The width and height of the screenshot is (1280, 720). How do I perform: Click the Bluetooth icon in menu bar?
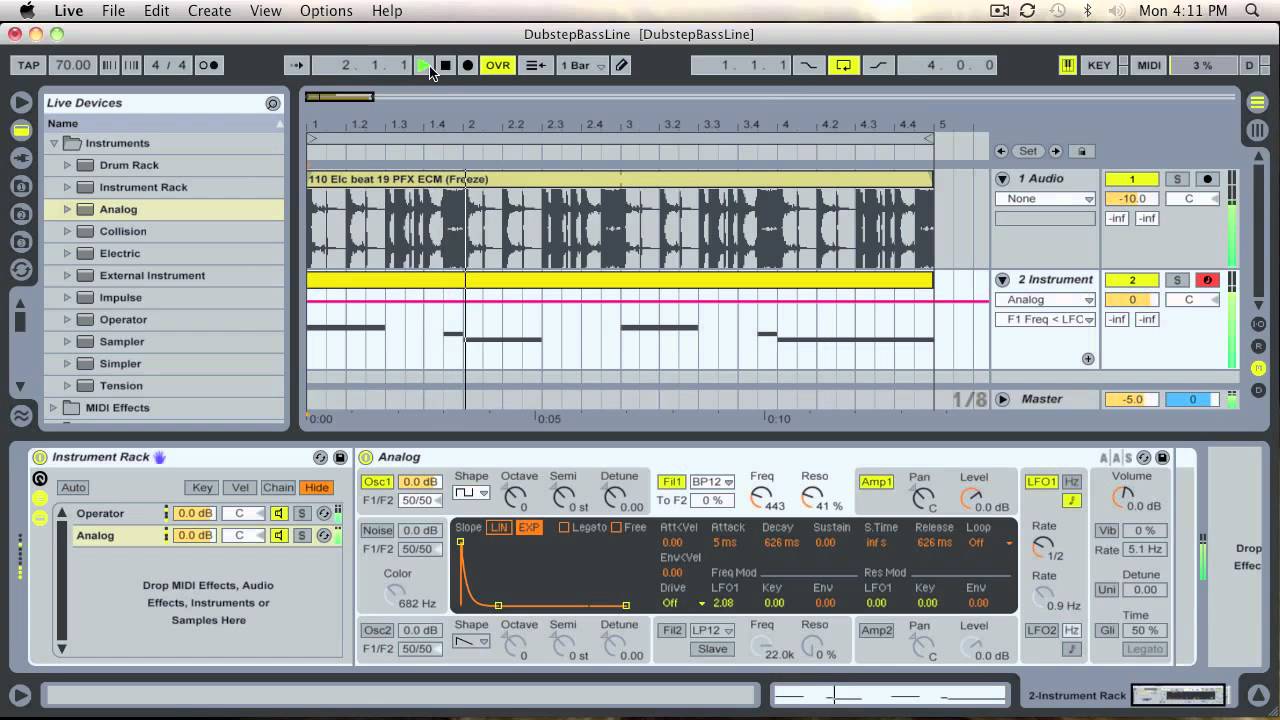1087,11
